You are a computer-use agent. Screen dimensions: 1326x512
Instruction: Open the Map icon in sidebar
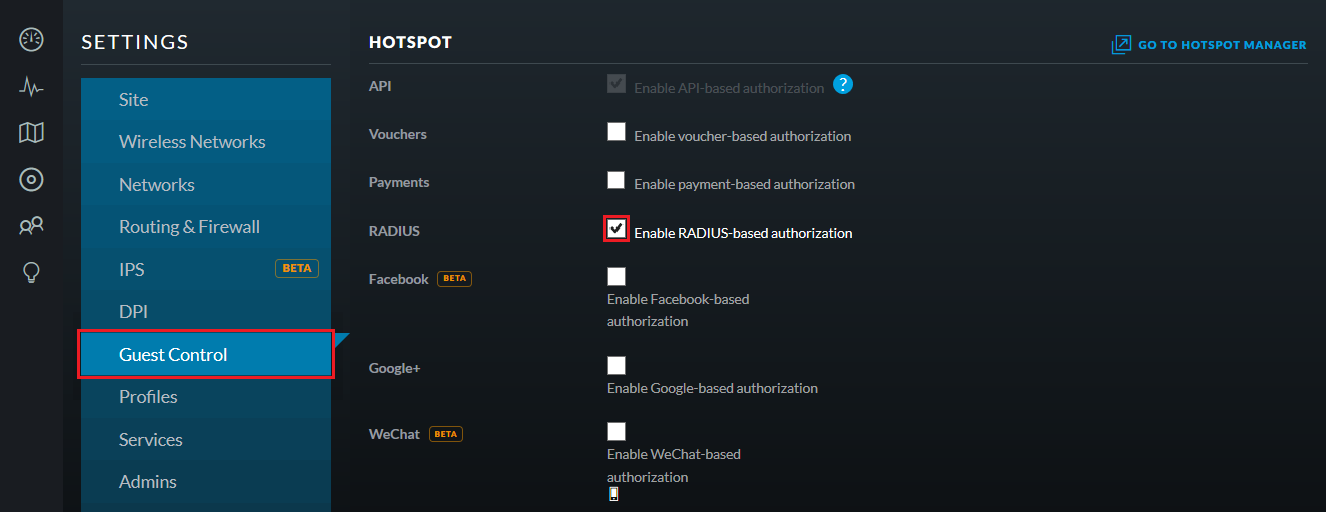31,133
